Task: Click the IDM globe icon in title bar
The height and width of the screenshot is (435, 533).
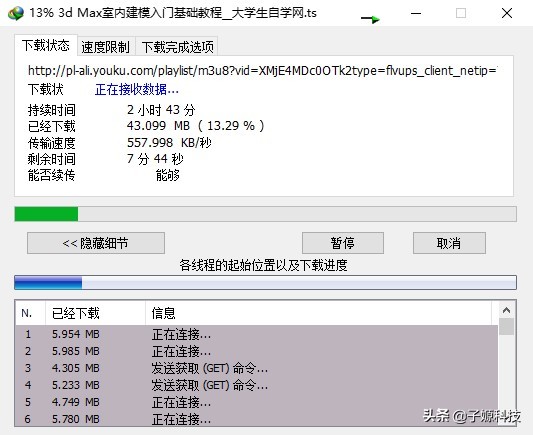Action: pyautogui.click(x=16, y=13)
